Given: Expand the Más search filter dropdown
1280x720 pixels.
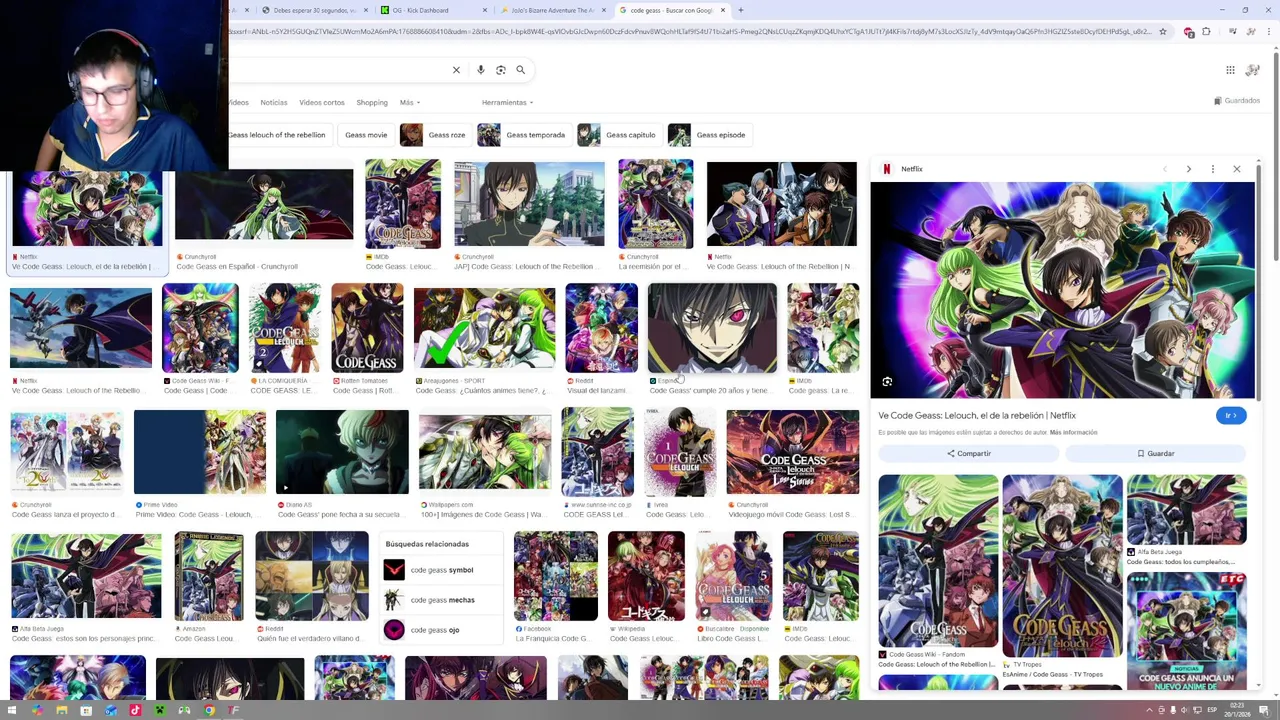Looking at the screenshot, I should [x=409, y=102].
